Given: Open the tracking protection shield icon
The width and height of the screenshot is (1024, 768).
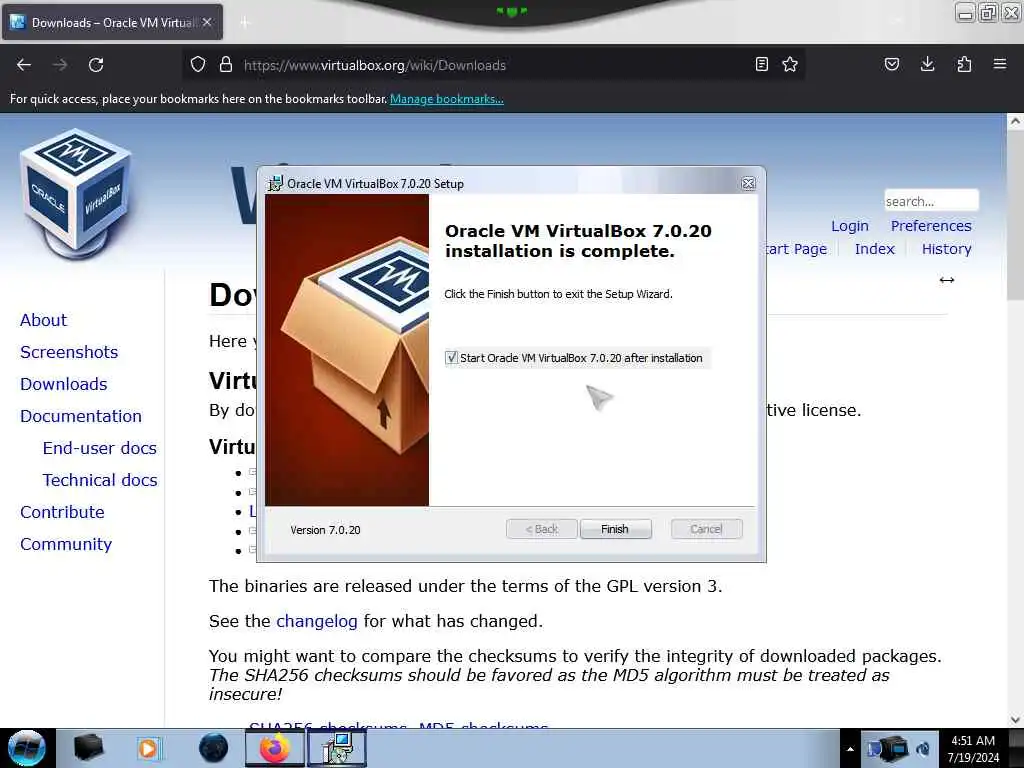Looking at the screenshot, I should (198, 65).
